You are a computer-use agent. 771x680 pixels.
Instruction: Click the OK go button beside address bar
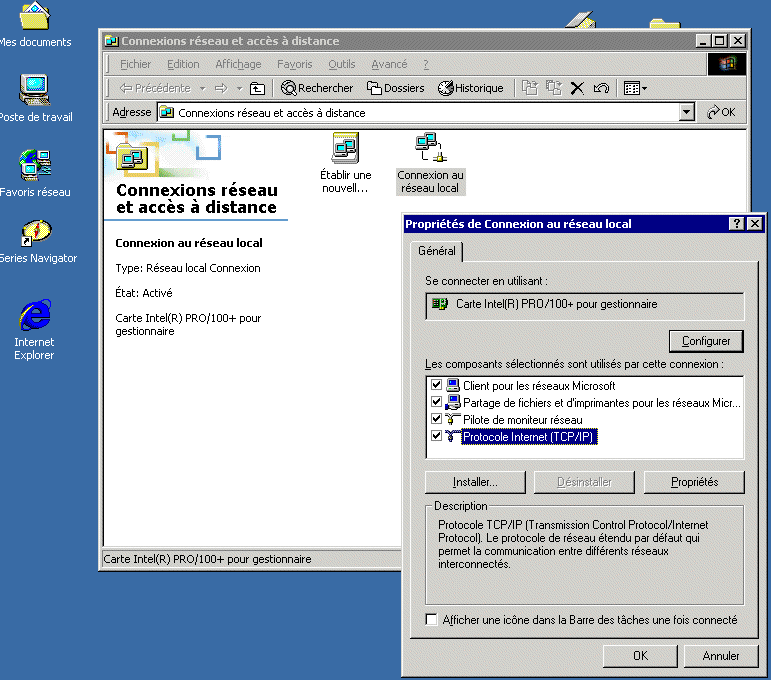[x=721, y=113]
